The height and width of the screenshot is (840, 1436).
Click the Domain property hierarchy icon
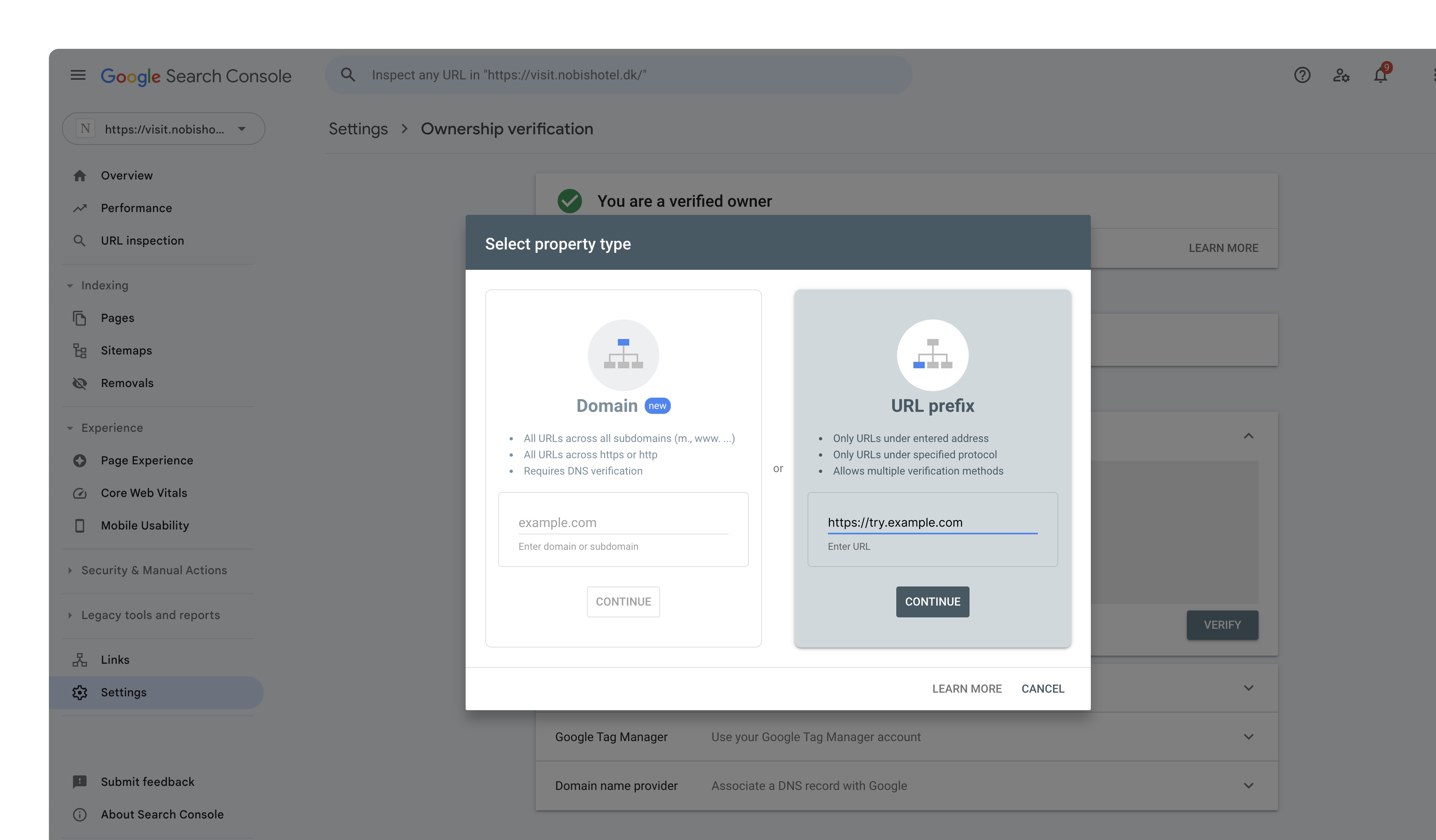tap(624, 354)
